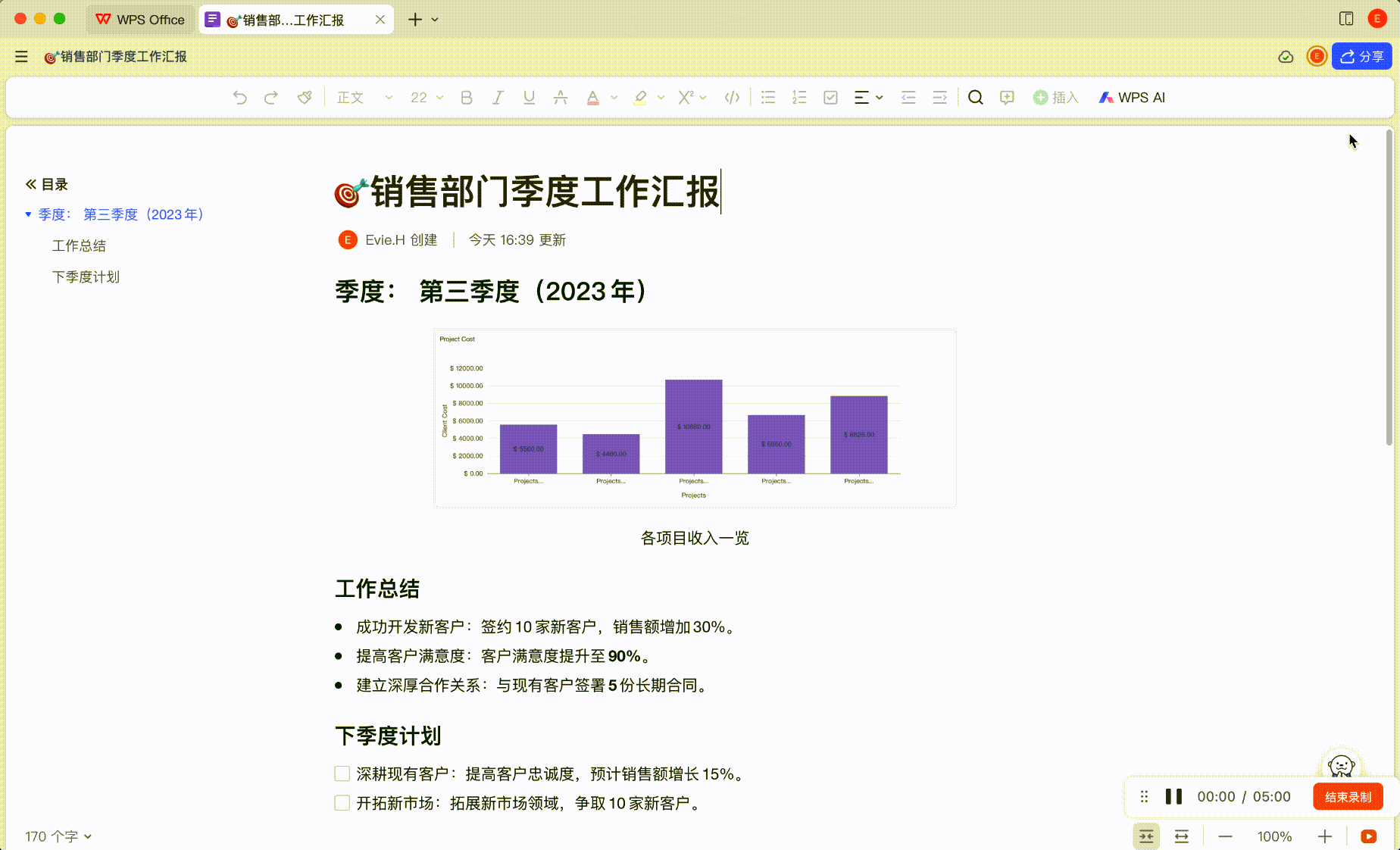Open the search icon in toolbar
Screen dimensions: 1400x850
click(975, 97)
